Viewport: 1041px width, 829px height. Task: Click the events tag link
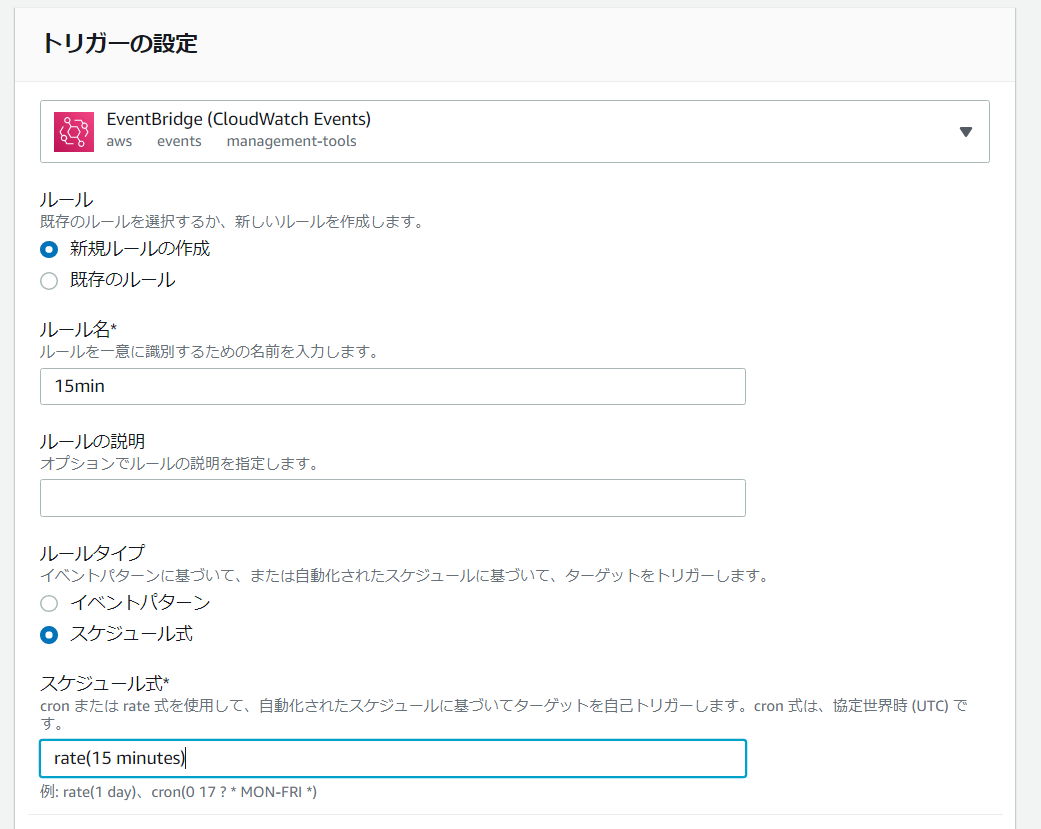(179, 141)
